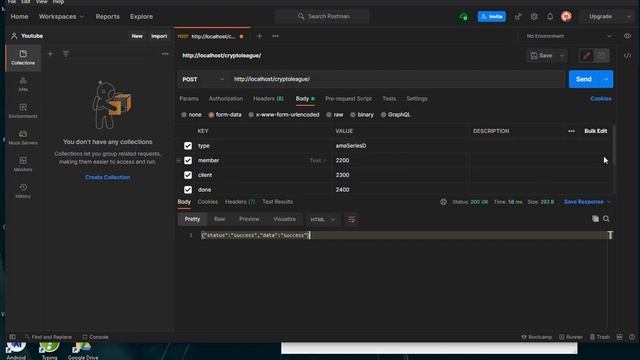Switch to the request Headers tab

(268, 99)
